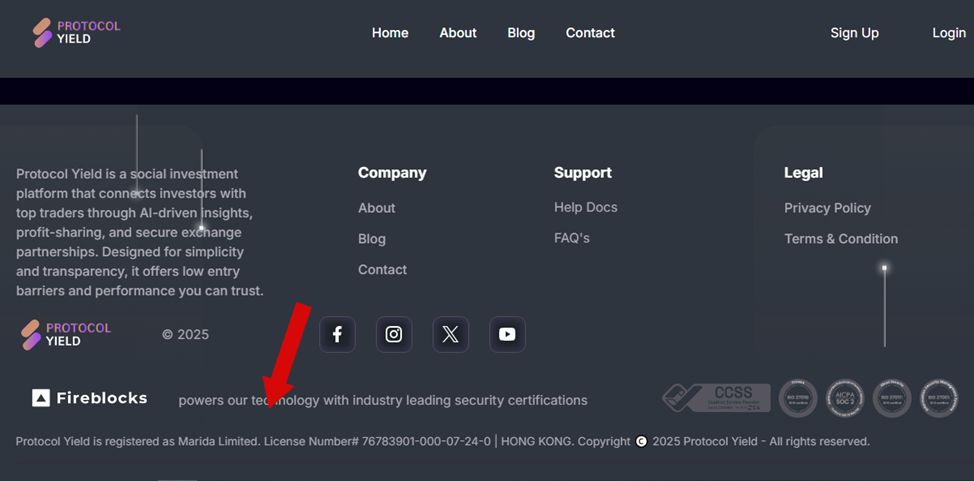Open the Terms & Condition link
Viewport: 974px width, 481px height.
coord(841,239)
